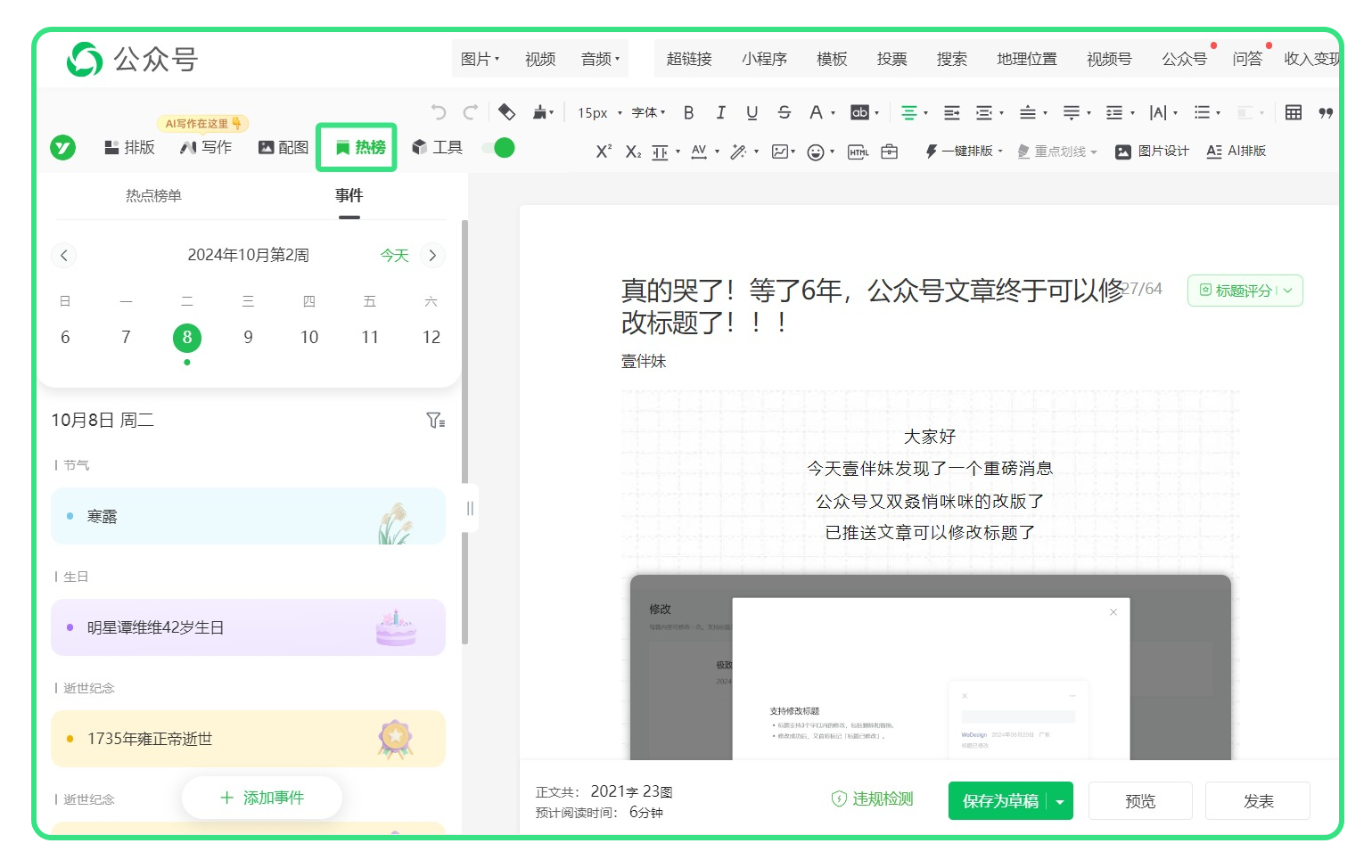Image resolution: width=1372 pixels, height=868 pixels.
Task: Click 地理位置 location menu item
Action: [1027, 59]
